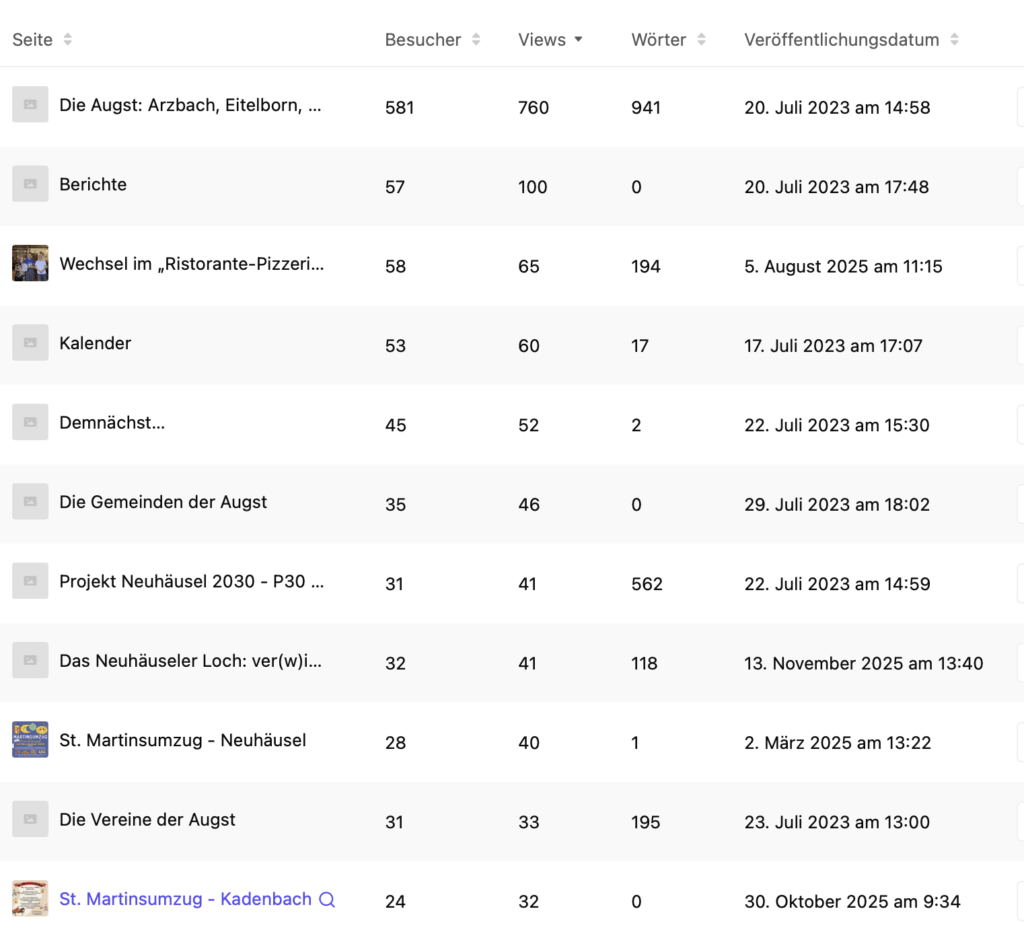Click placeholder icon for Das Neuhäuseler Loch

[30, 661]
